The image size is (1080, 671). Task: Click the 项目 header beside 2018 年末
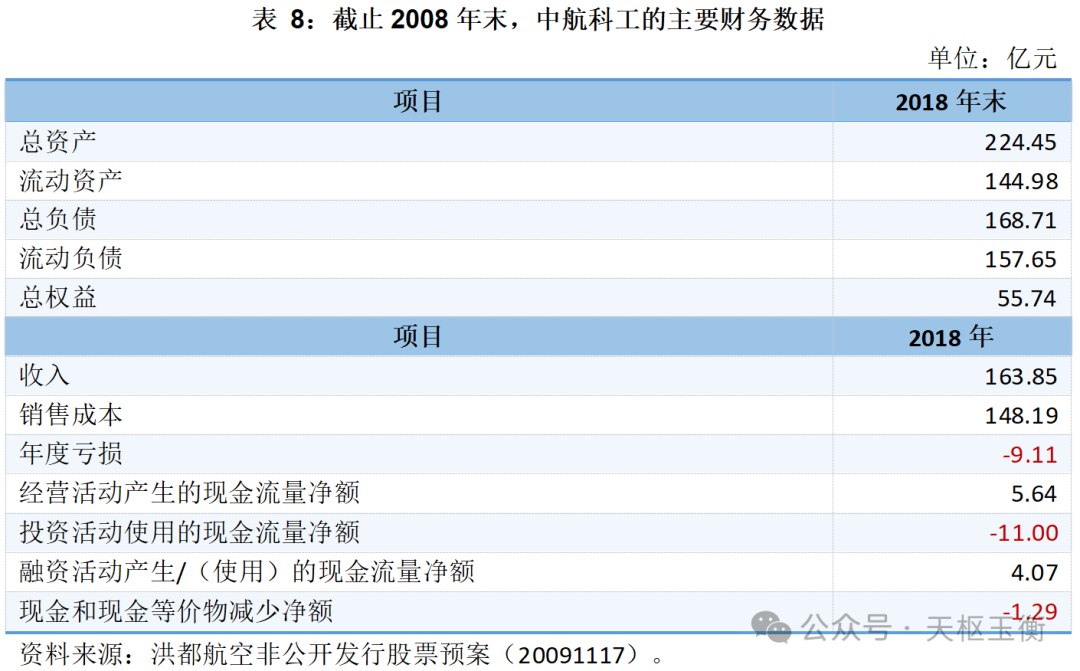pyautogui.click(x=418, y=101)
